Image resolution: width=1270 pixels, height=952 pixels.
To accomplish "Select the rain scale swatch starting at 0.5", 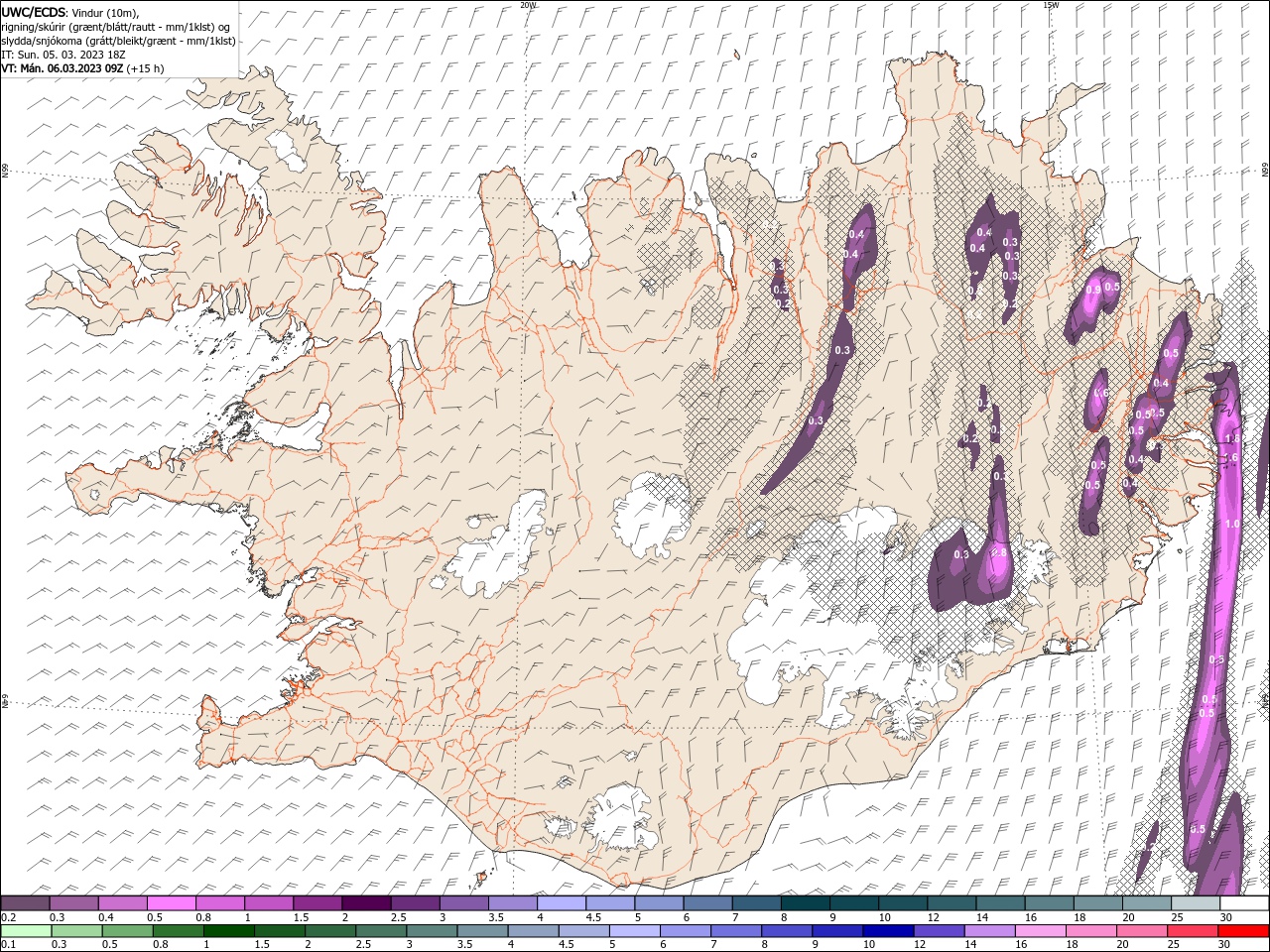I will pyautogui.click(x=128, y=931).
